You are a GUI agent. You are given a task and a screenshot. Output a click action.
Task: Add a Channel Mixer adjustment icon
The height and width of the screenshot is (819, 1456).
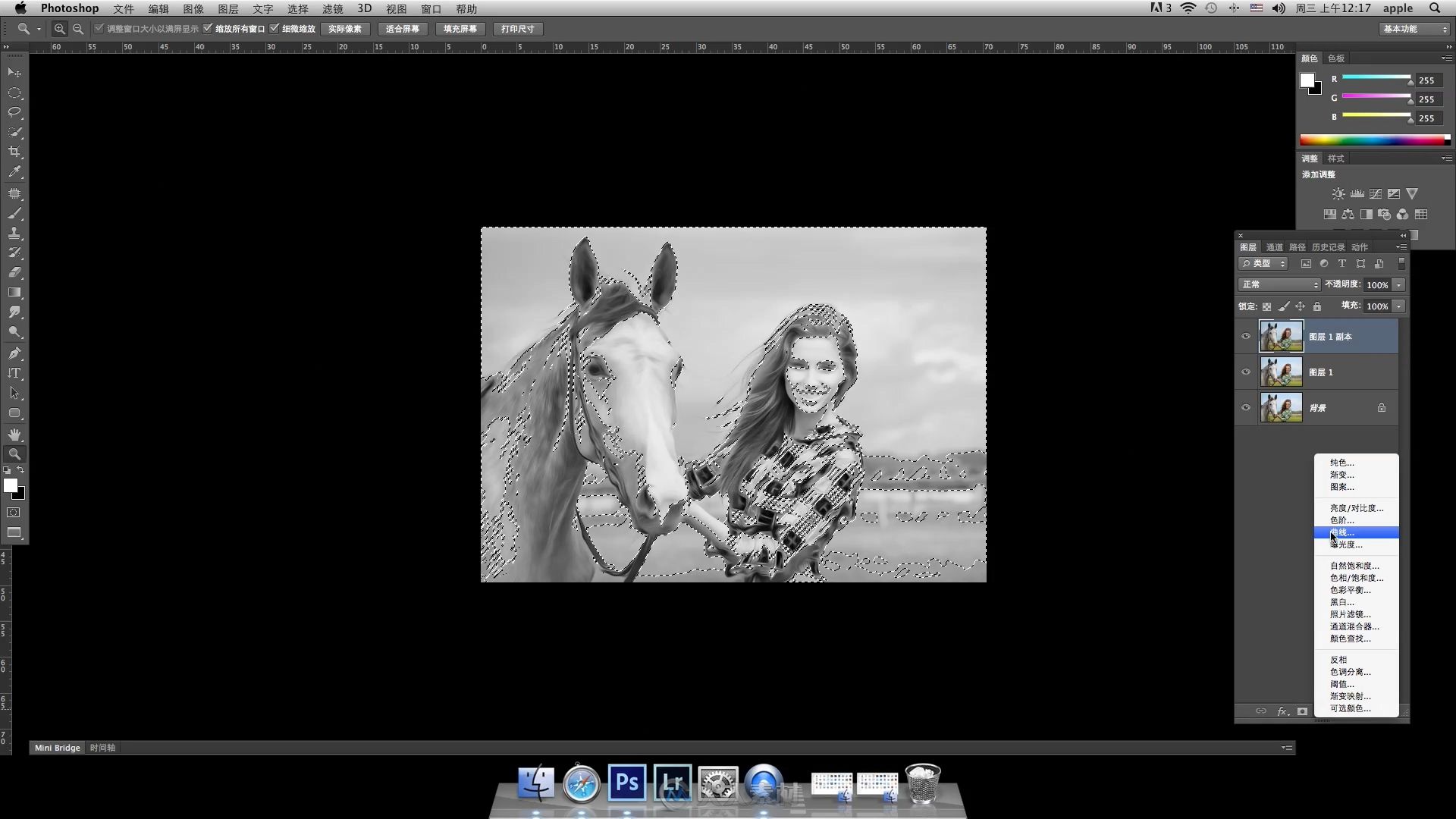(1402, 215)
